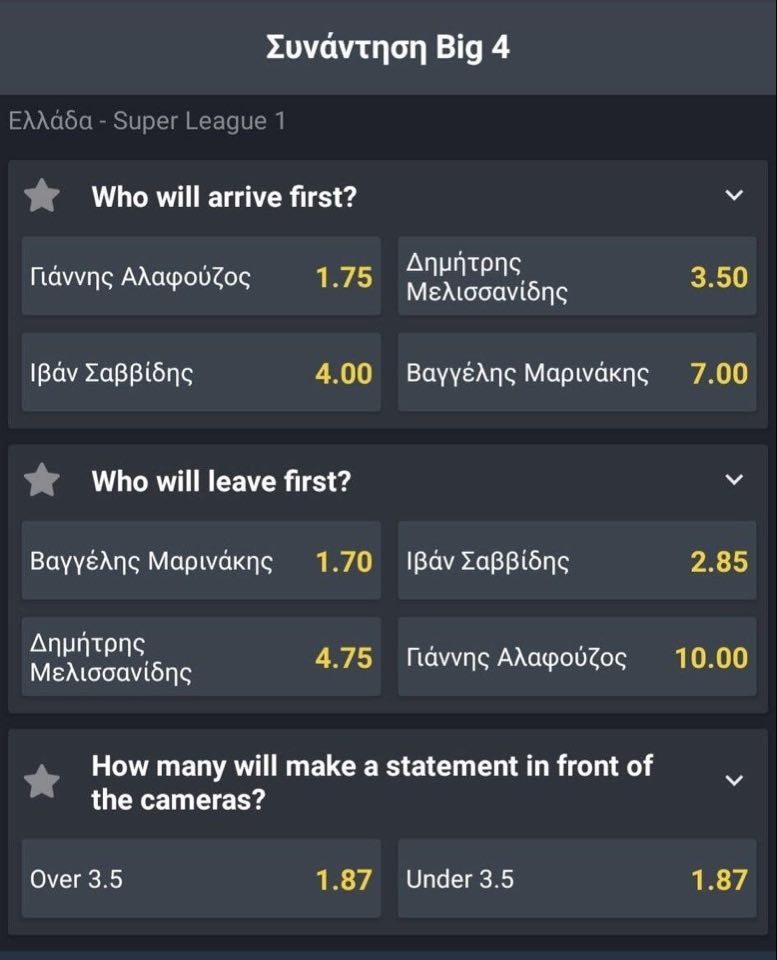
Task: Star the 'Who will leave first?' market
Action: coord(42,482)
